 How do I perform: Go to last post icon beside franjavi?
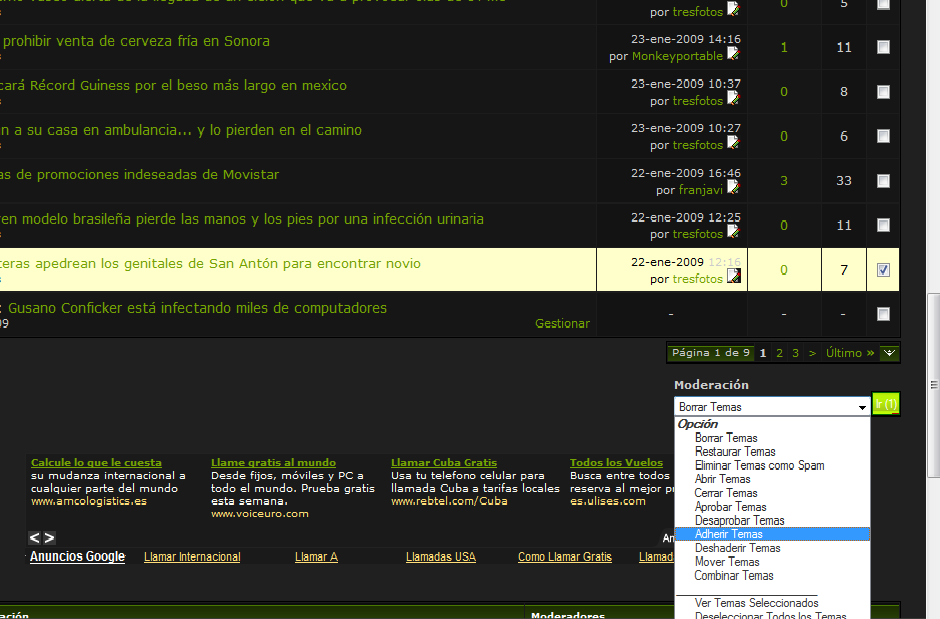tap(733, 188)
